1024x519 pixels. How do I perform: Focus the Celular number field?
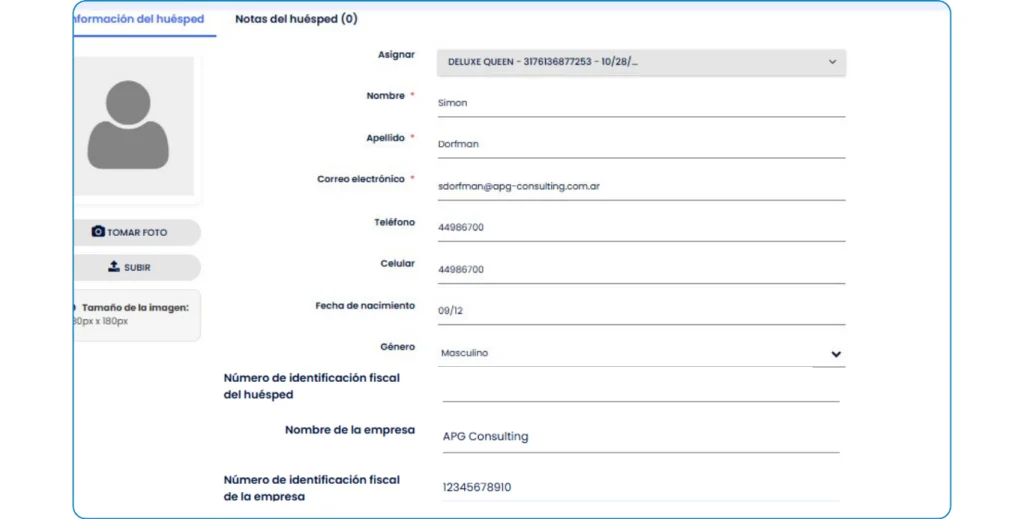[641, 270]
